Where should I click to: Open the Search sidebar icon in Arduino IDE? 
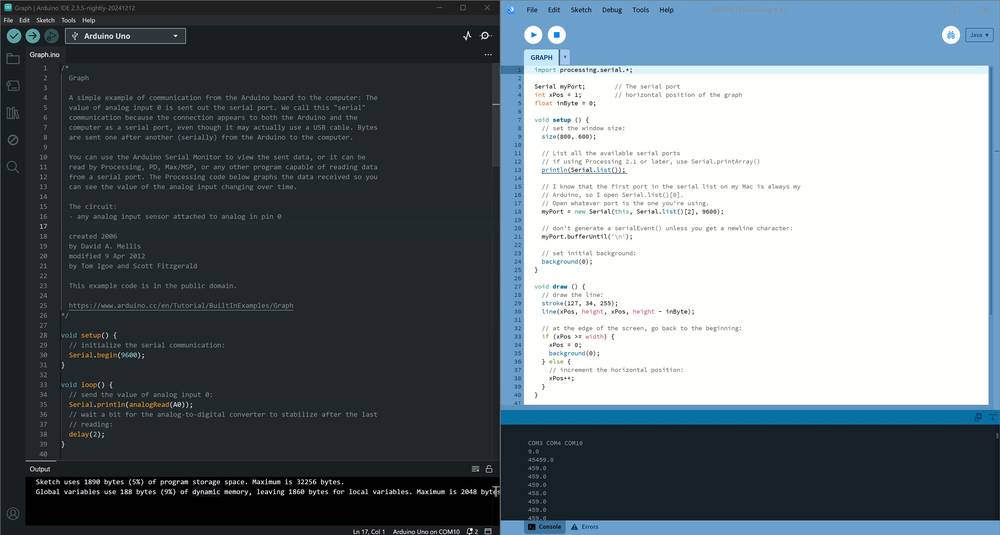(13, 167)
